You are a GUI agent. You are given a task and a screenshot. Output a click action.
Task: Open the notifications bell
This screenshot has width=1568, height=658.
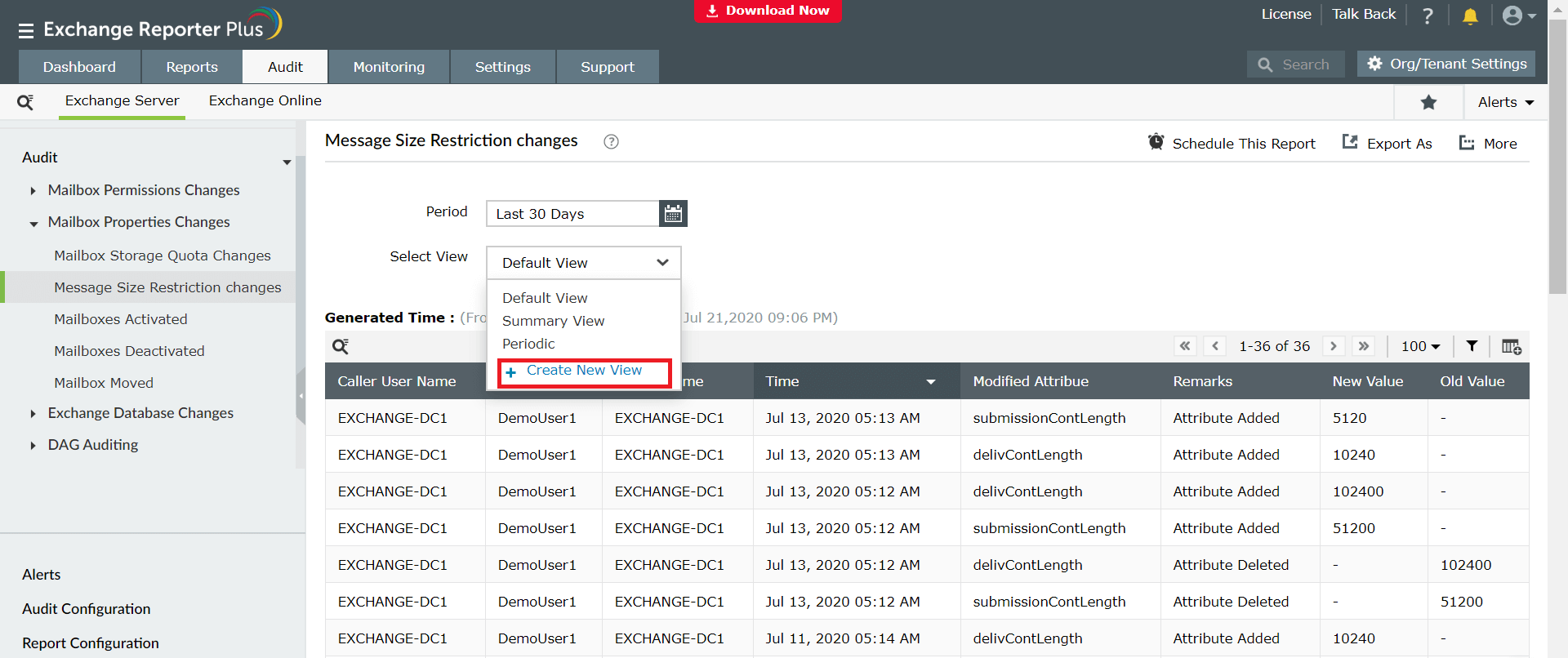[1470, 16]
